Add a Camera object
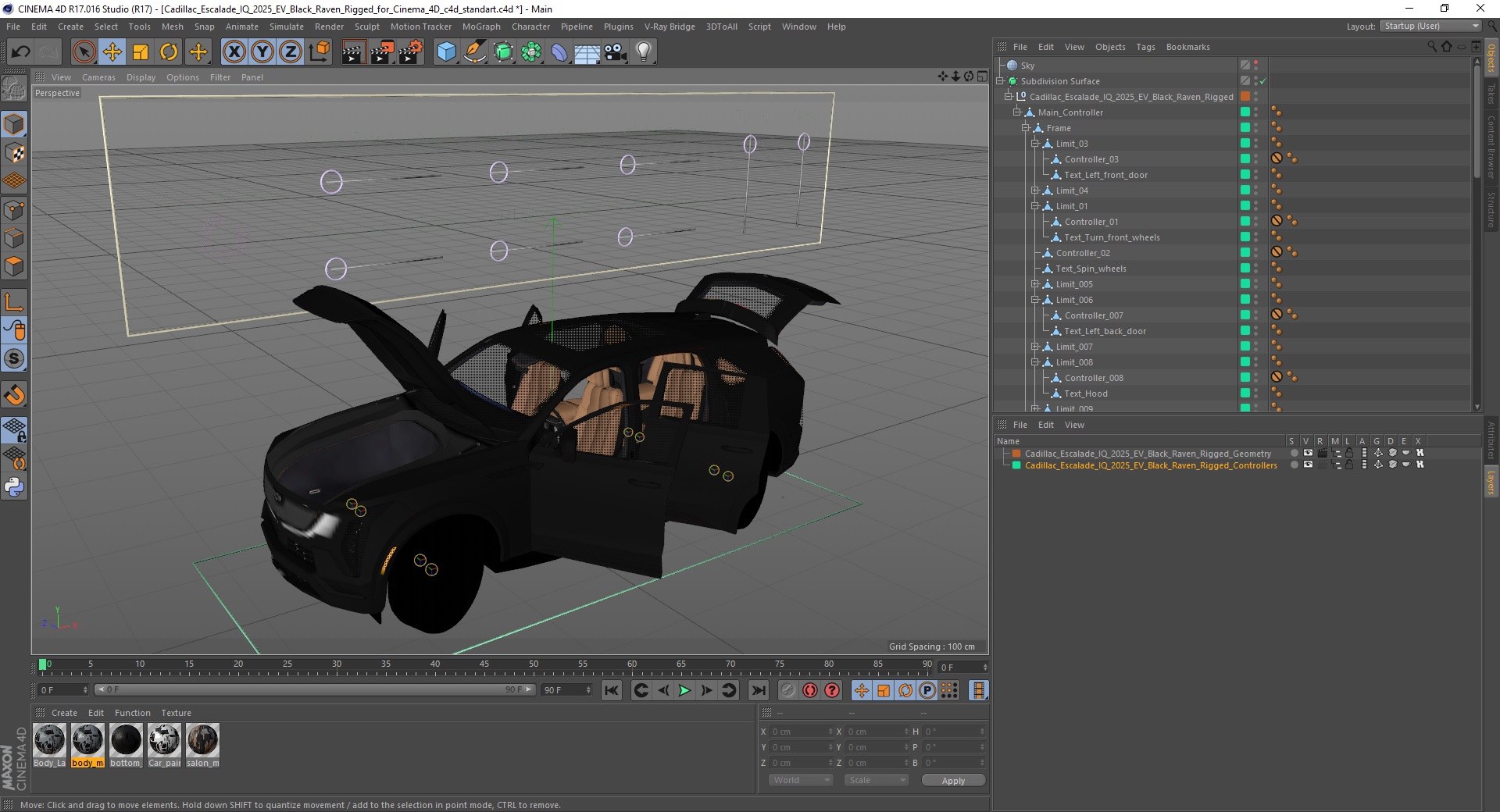Image resolution: width=1500 pixels, height=812 pixels. click(616, 52)
